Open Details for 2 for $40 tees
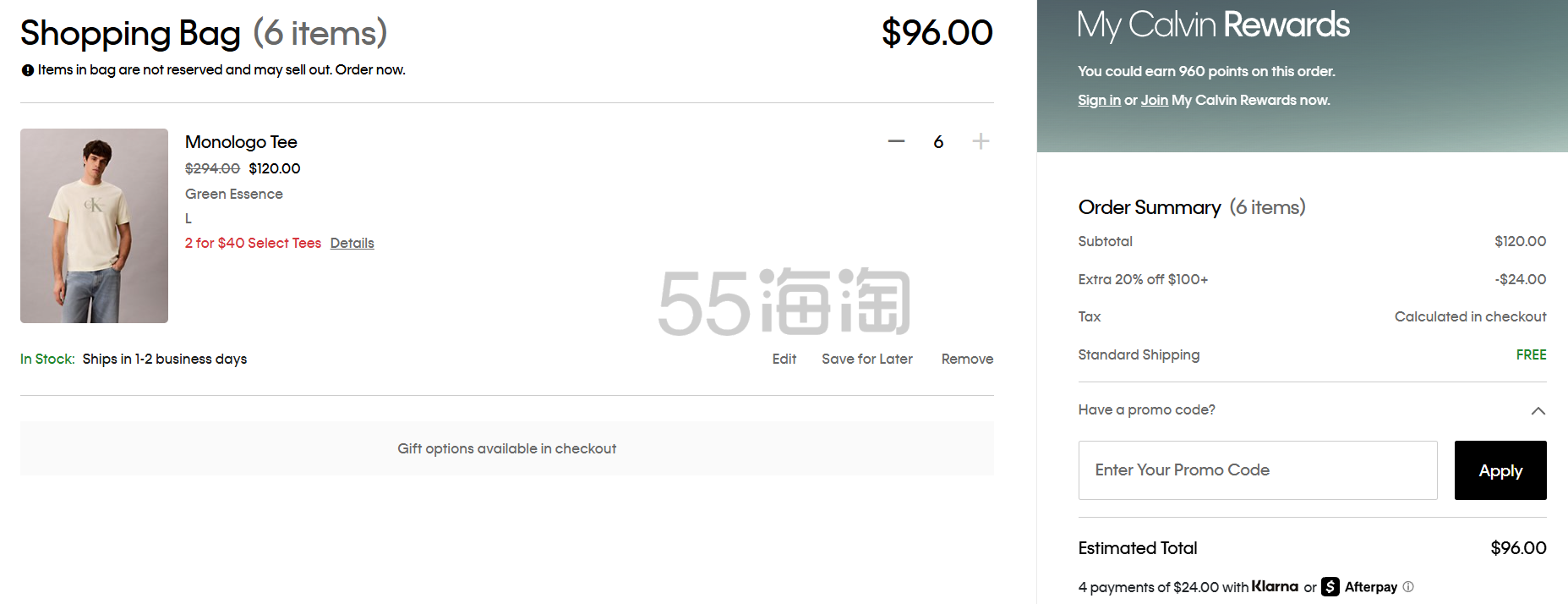1568x604 pixels. click(x=352, y=243)
